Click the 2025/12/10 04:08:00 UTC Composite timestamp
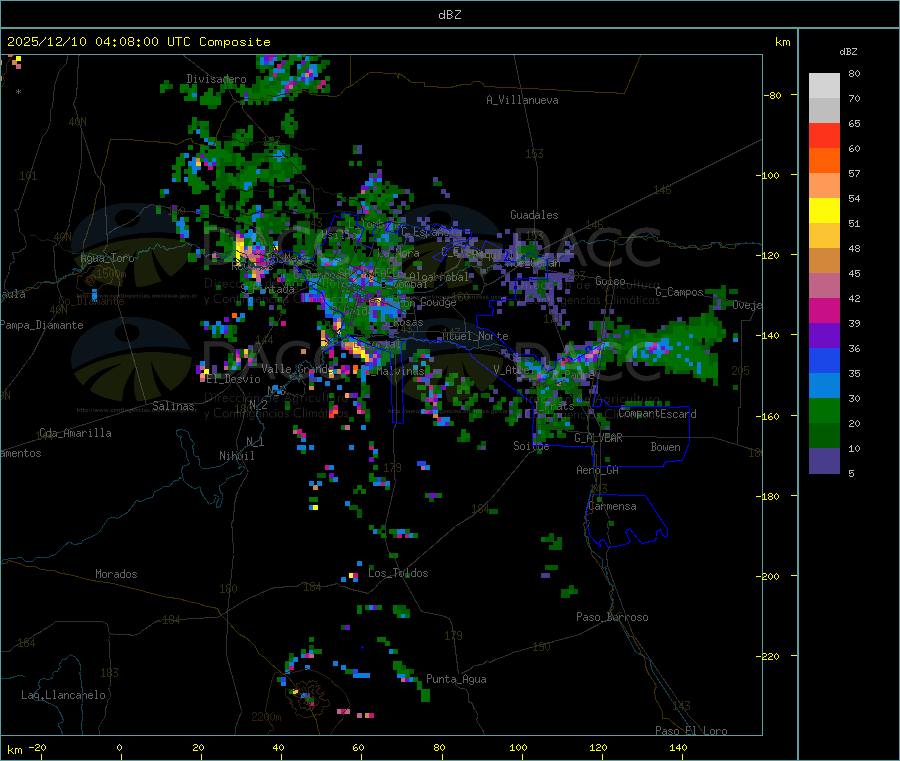The height and width of the screenshot is (761, 900). tap(138, 42)
